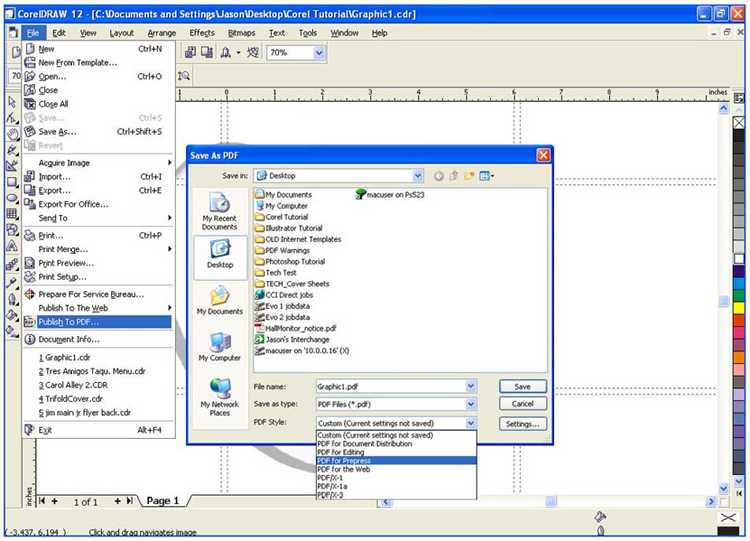The image size is (750, 541).
Task: Select the Photoshop Tutorial folder
Action: pos(290,262)
